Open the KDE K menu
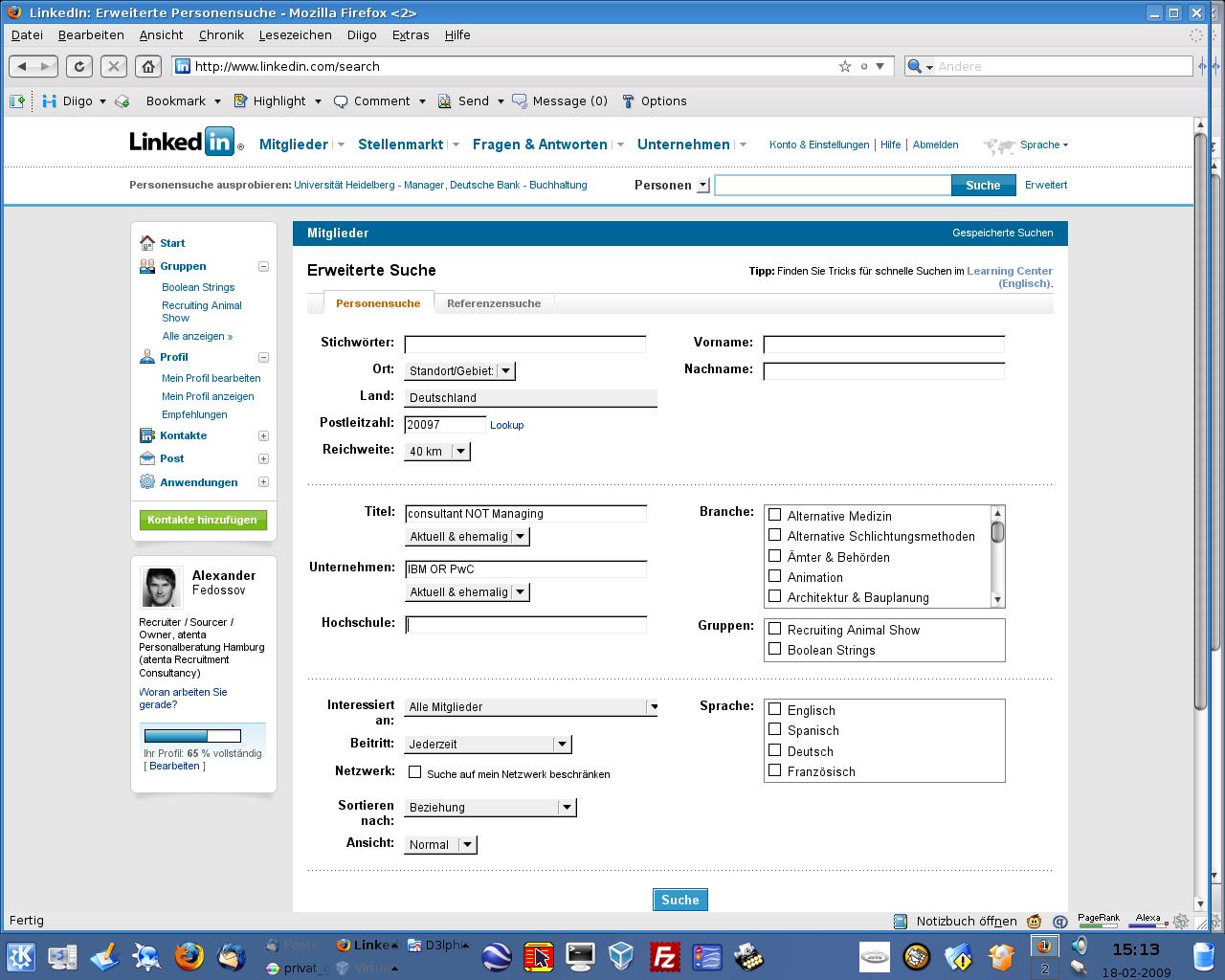Viewport: 1225px width, 980px height. pyautogui.click(x=20, y=955)
